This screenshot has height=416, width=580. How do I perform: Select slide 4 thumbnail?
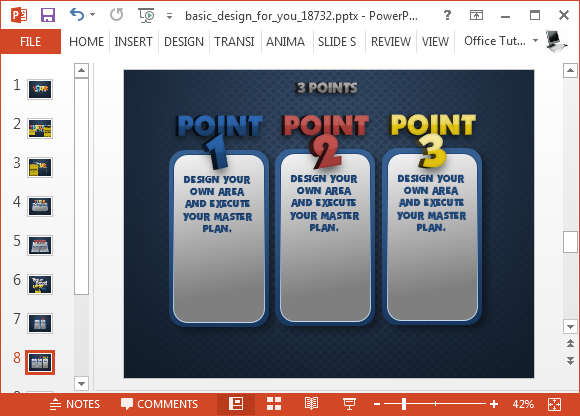pos(40,206)
